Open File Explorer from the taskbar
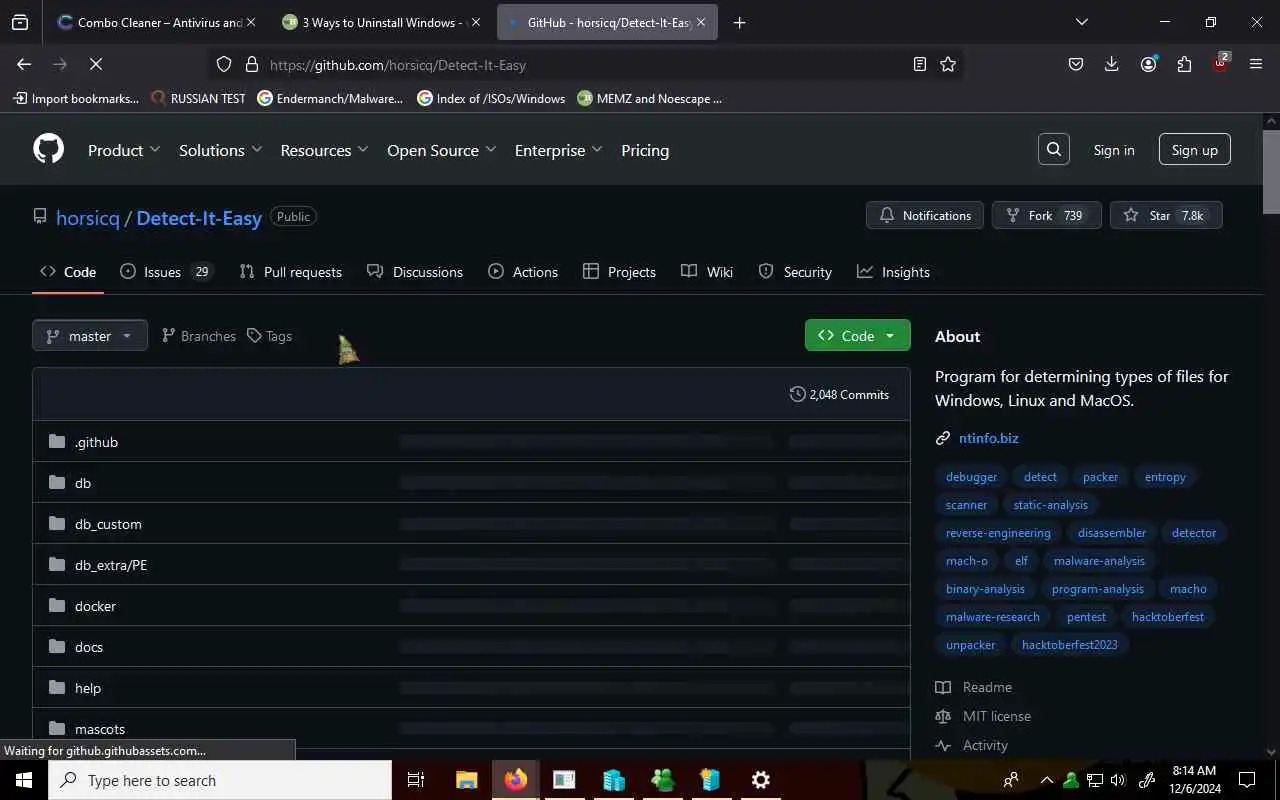Screen dimensions: 1280x800 click(466, 780)
